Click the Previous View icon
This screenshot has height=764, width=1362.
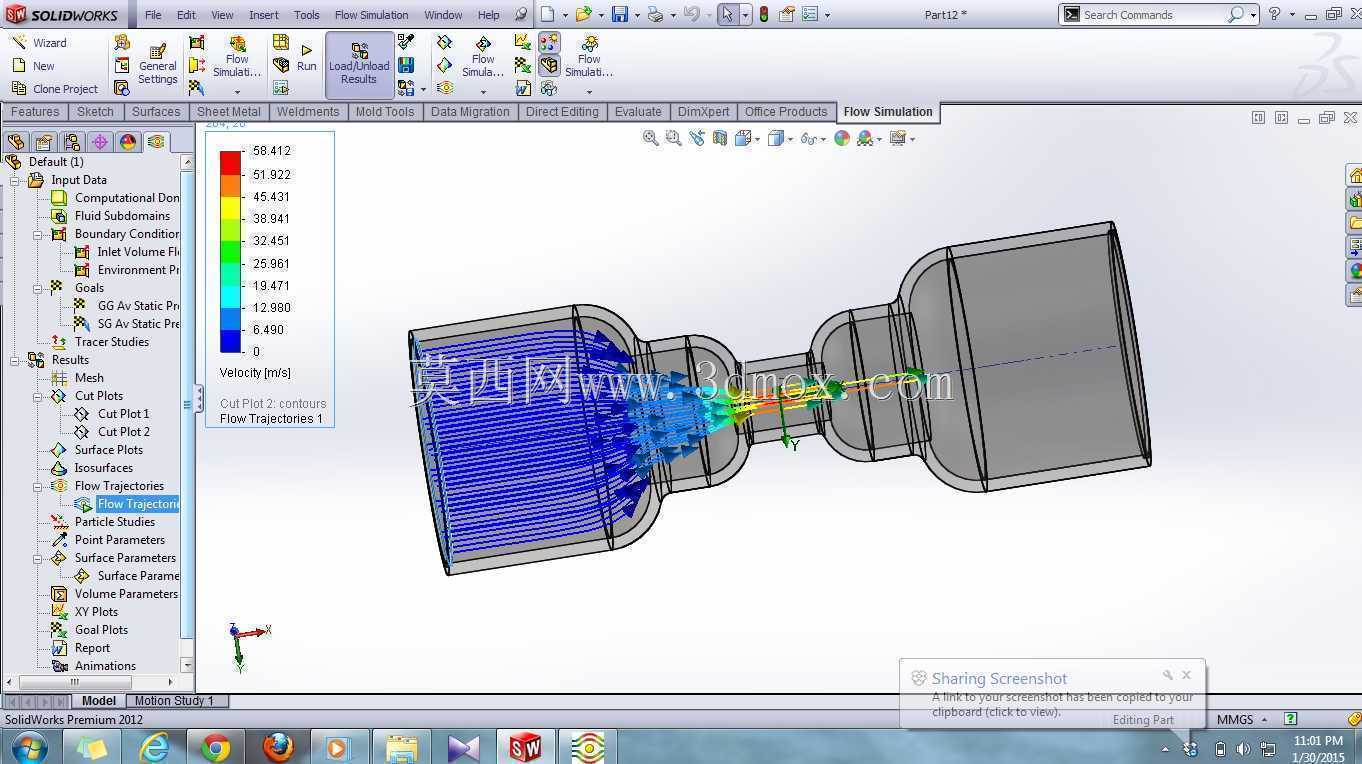pos(696,139)
